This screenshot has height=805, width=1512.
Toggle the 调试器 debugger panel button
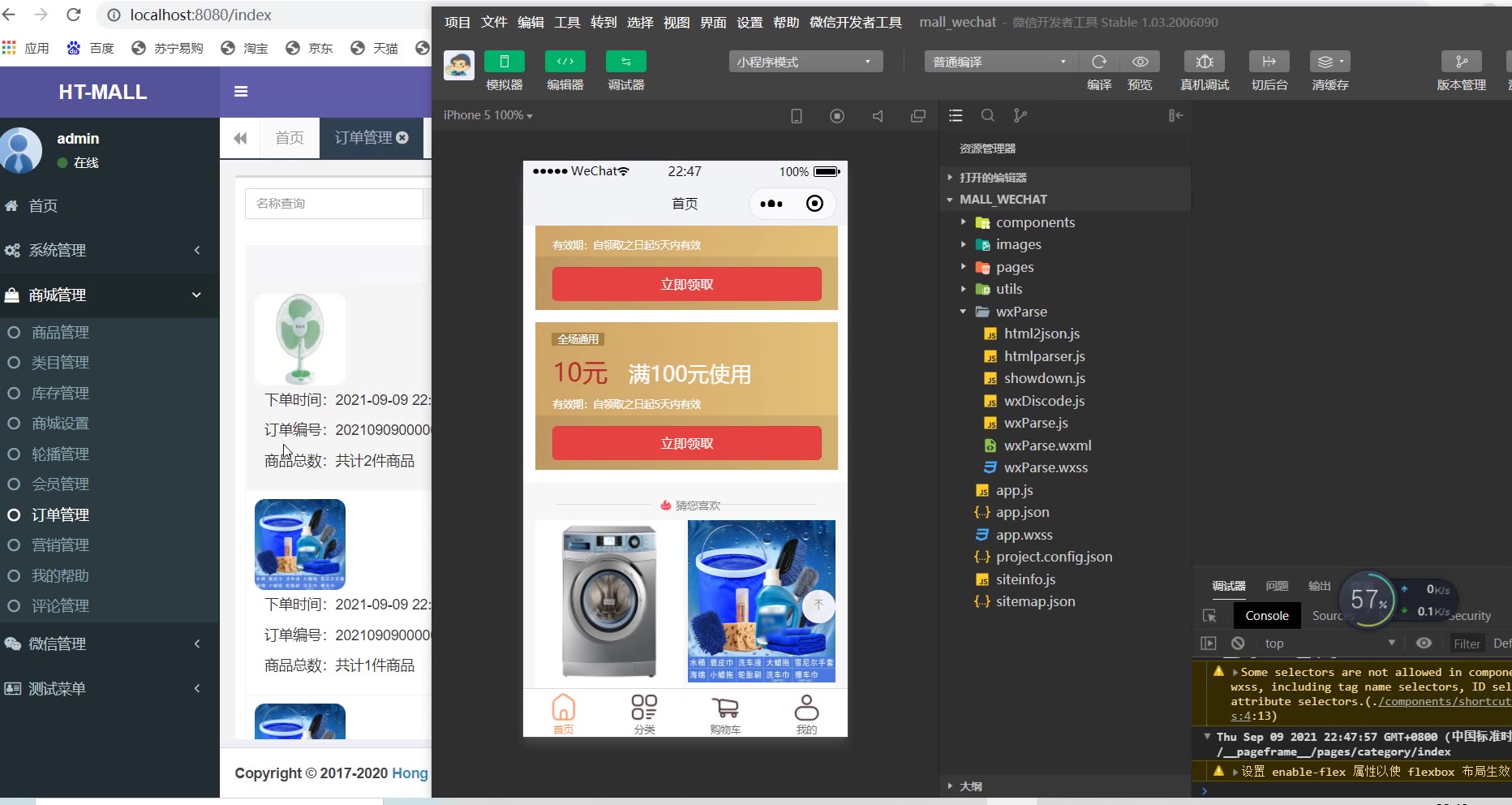point(626,62)
